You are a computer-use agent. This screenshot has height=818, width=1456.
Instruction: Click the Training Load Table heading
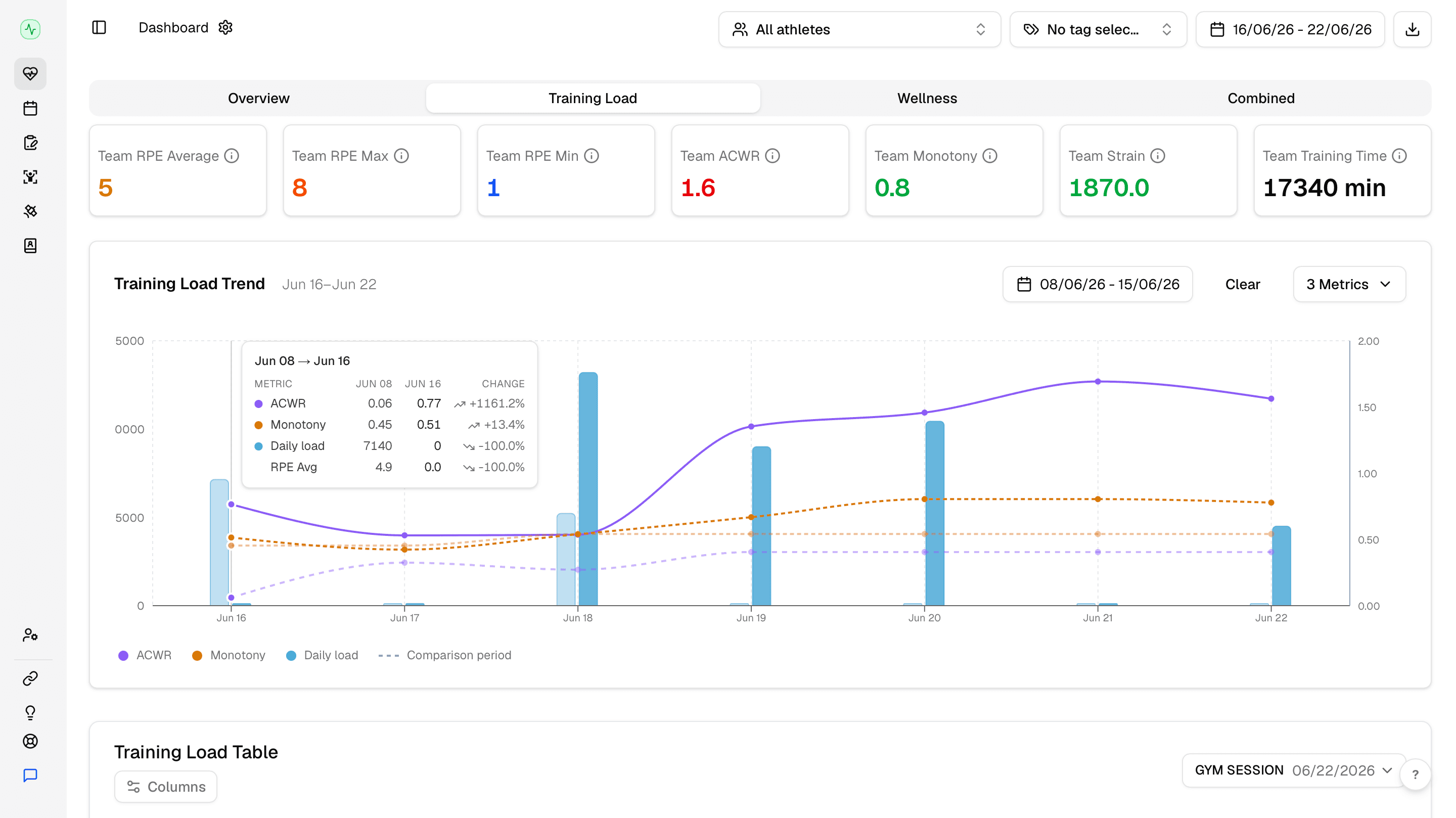coord(196,752)
